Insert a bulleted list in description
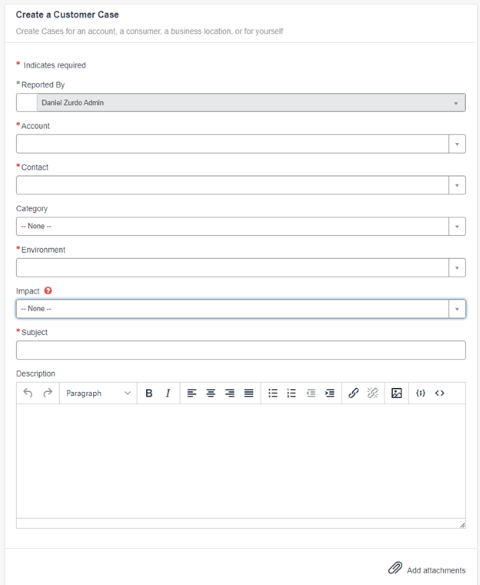This screenshot has width=480, height=585. (x=273, y=393)
